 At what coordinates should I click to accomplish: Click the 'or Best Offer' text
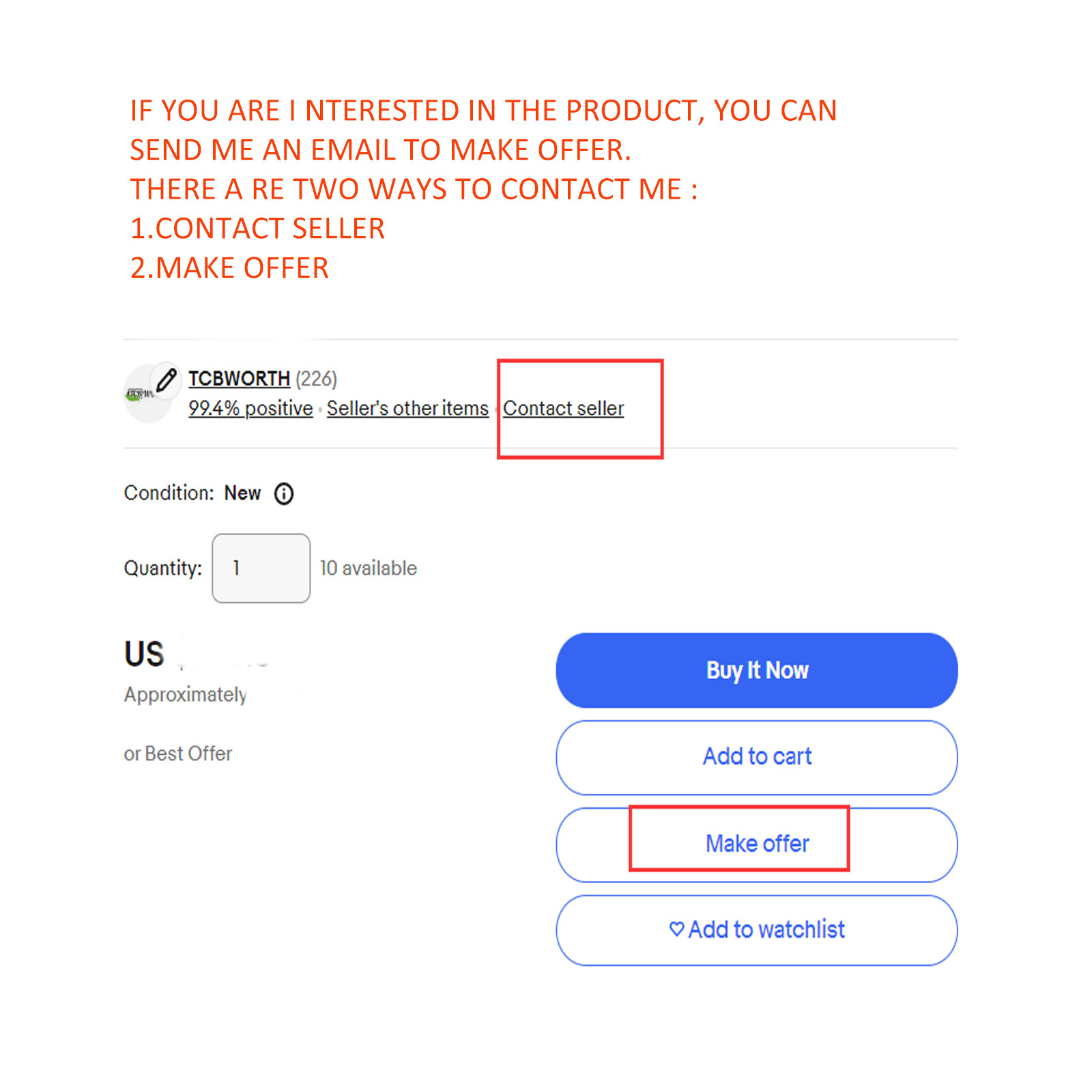click(x=178, y=753)
